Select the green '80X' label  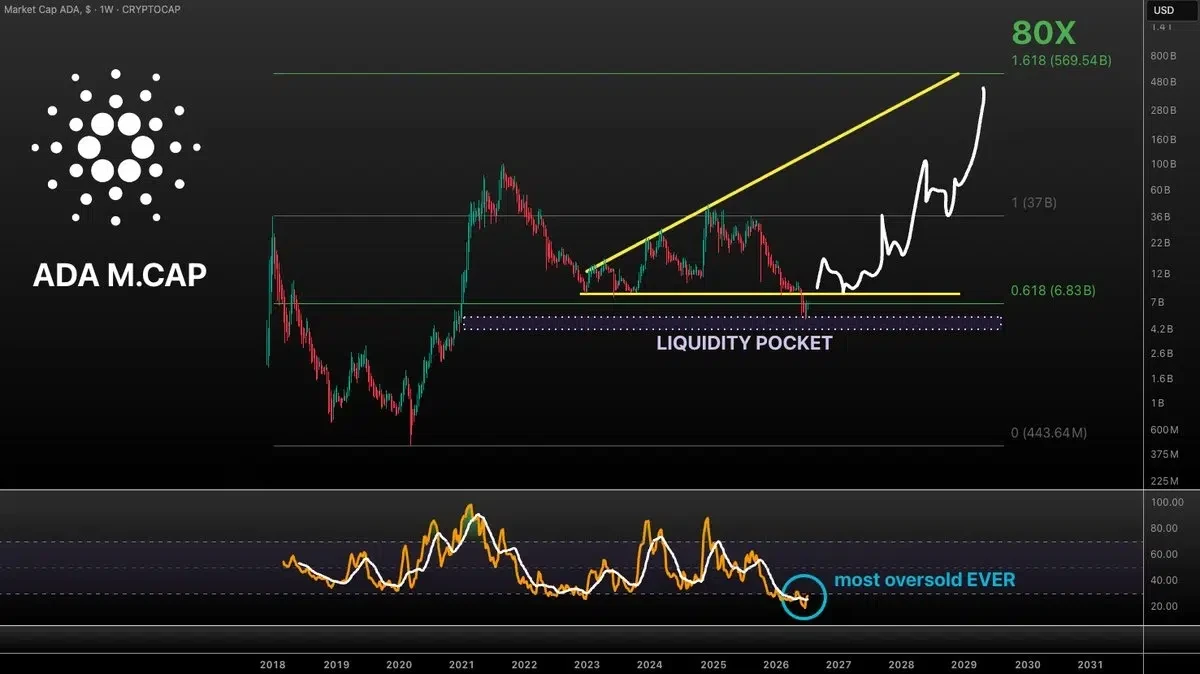point(1044,33)
